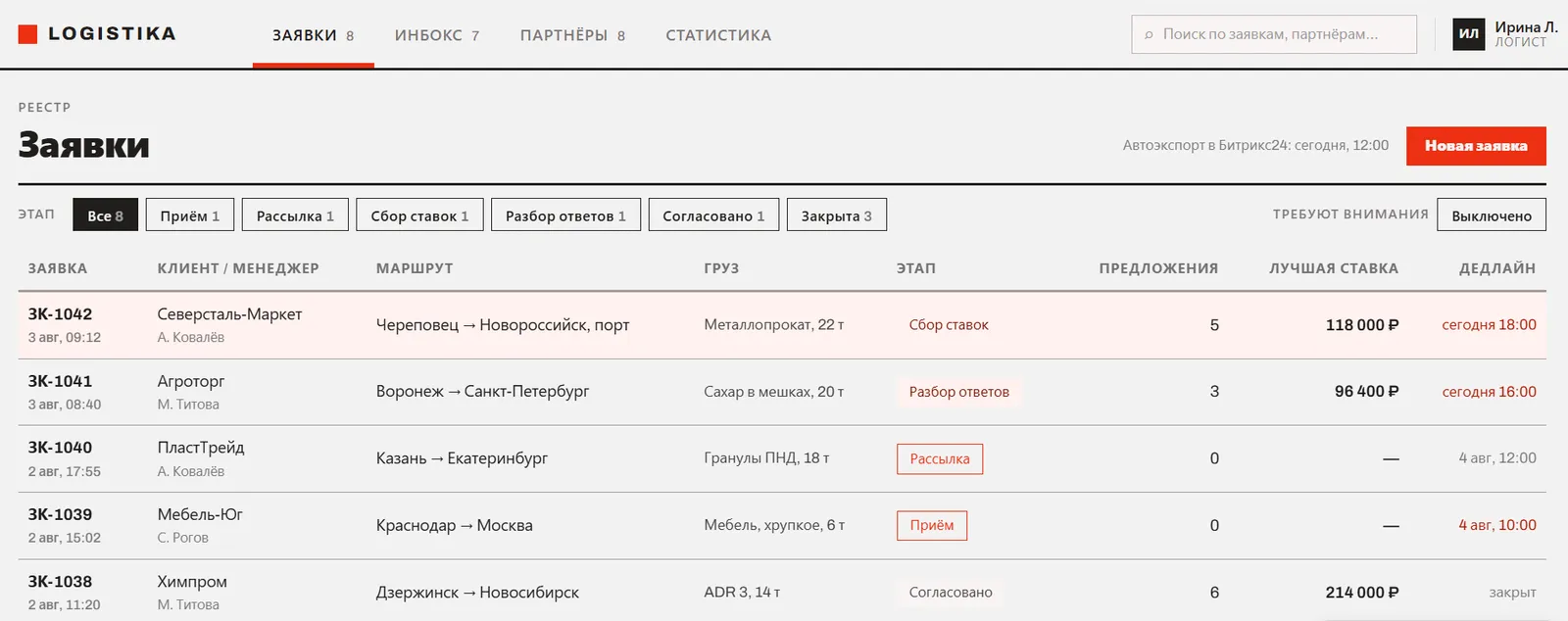Click the red LOGISTIKA logo square
The image size is (1568, 621).
[27, 34]
